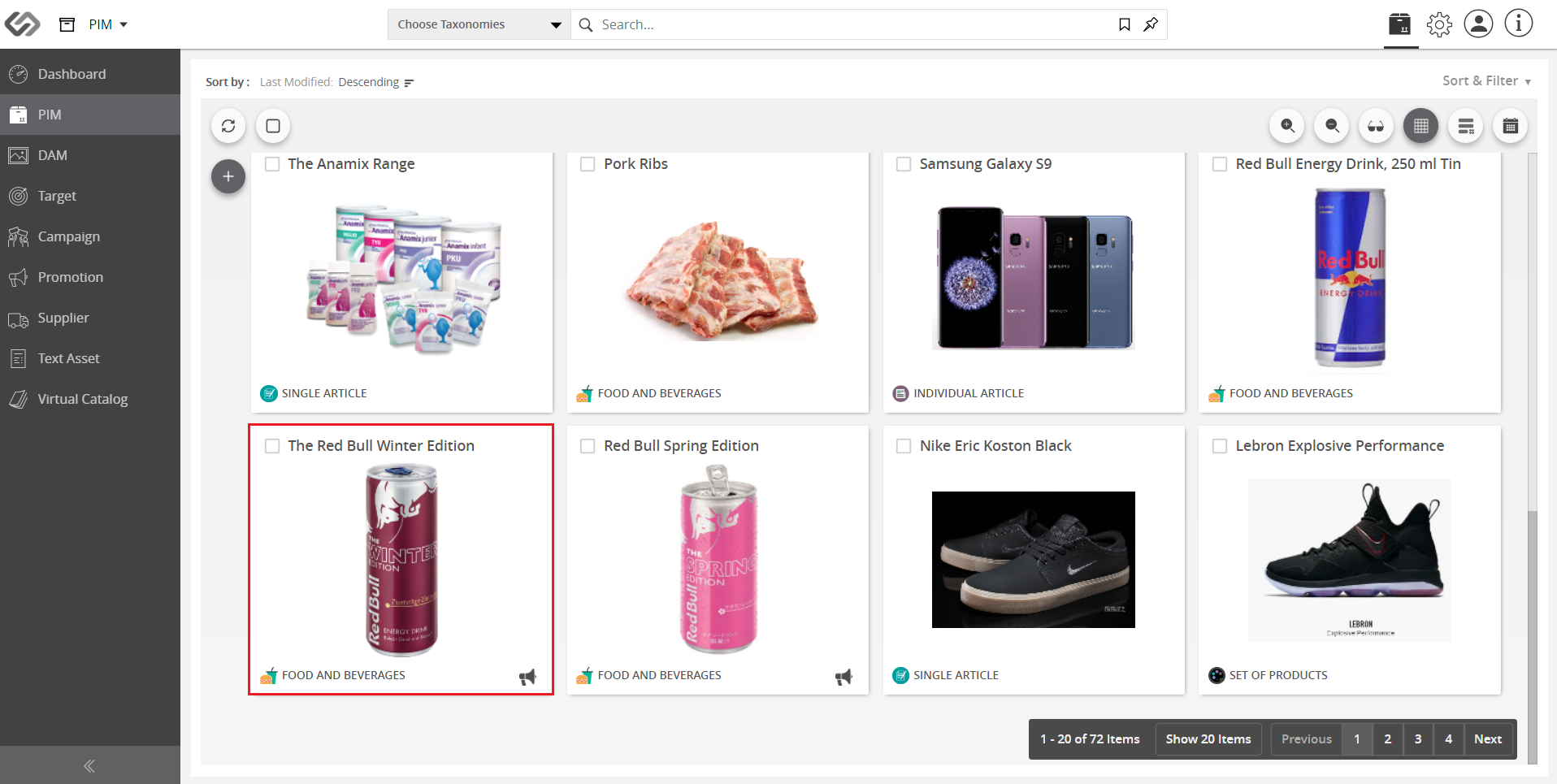The width and height of the screenshot is (1557, 784).
Task: Check the Red Bull Energy Drink checkbox
Action: tap(1220, 164)
